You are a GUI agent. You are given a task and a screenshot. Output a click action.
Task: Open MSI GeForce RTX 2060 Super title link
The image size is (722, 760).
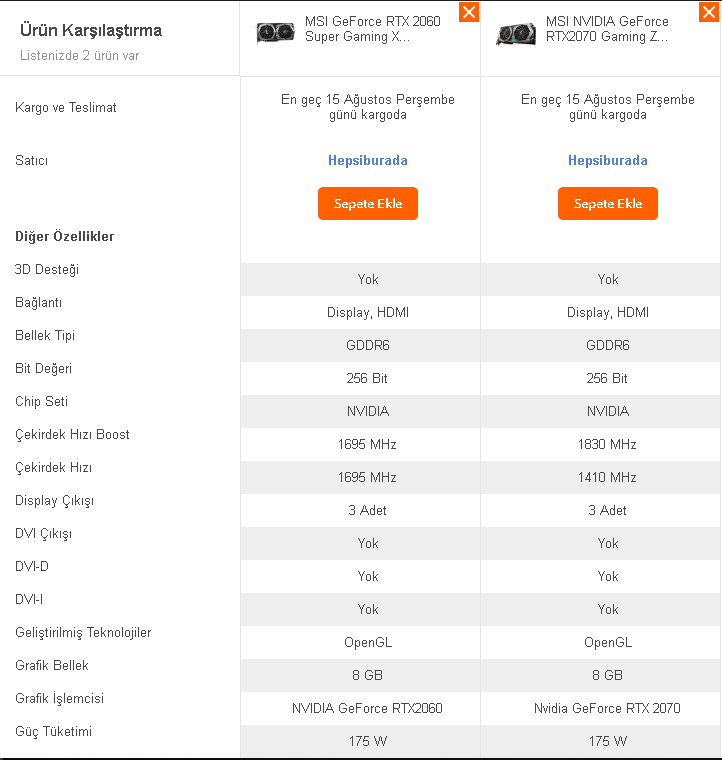point(372,29)
